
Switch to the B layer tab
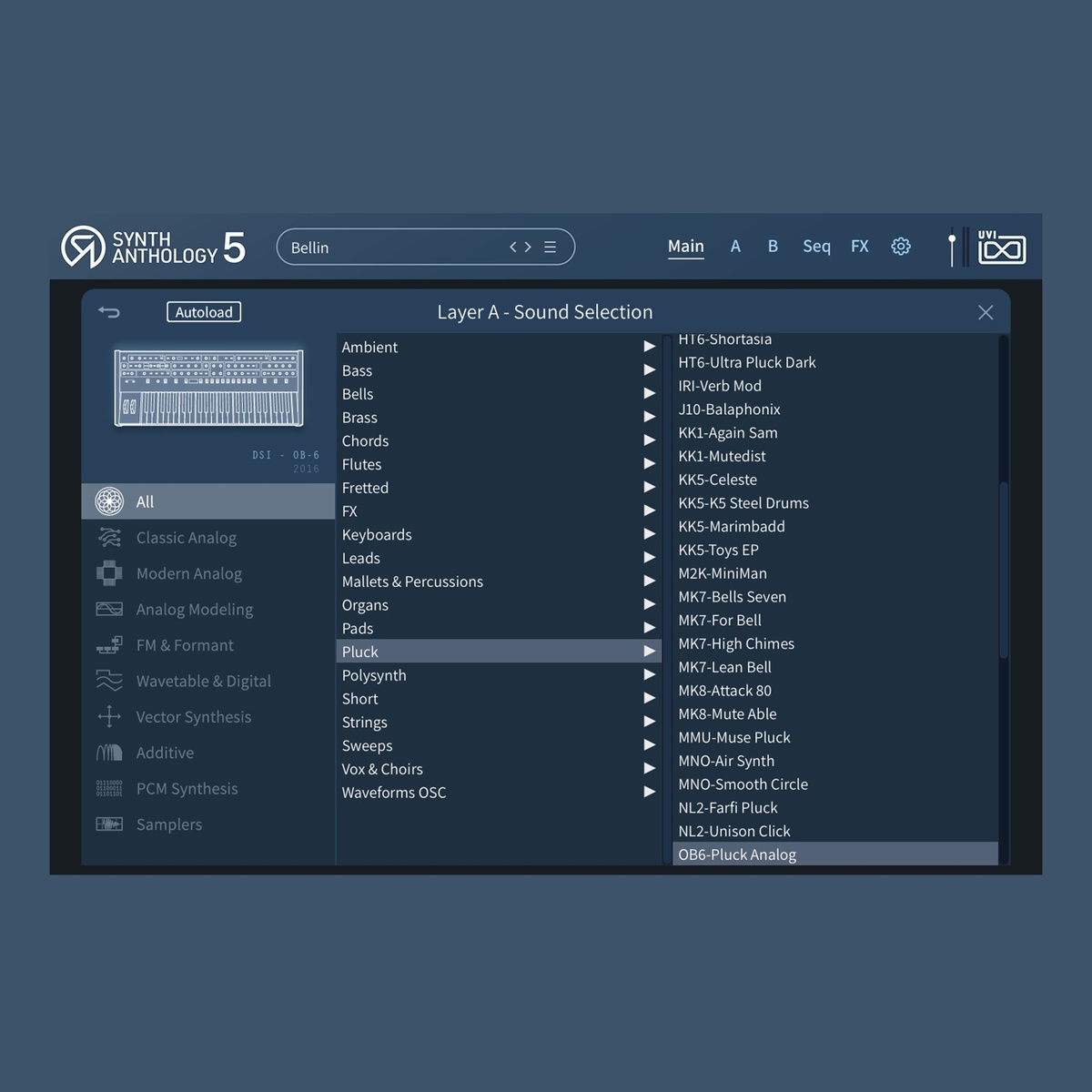(x=773, y=247)
